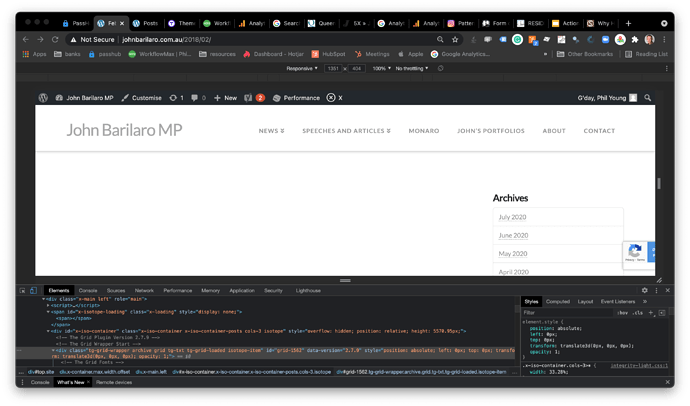
Task: Click the Styles Filter field
Action: point(568,313)
